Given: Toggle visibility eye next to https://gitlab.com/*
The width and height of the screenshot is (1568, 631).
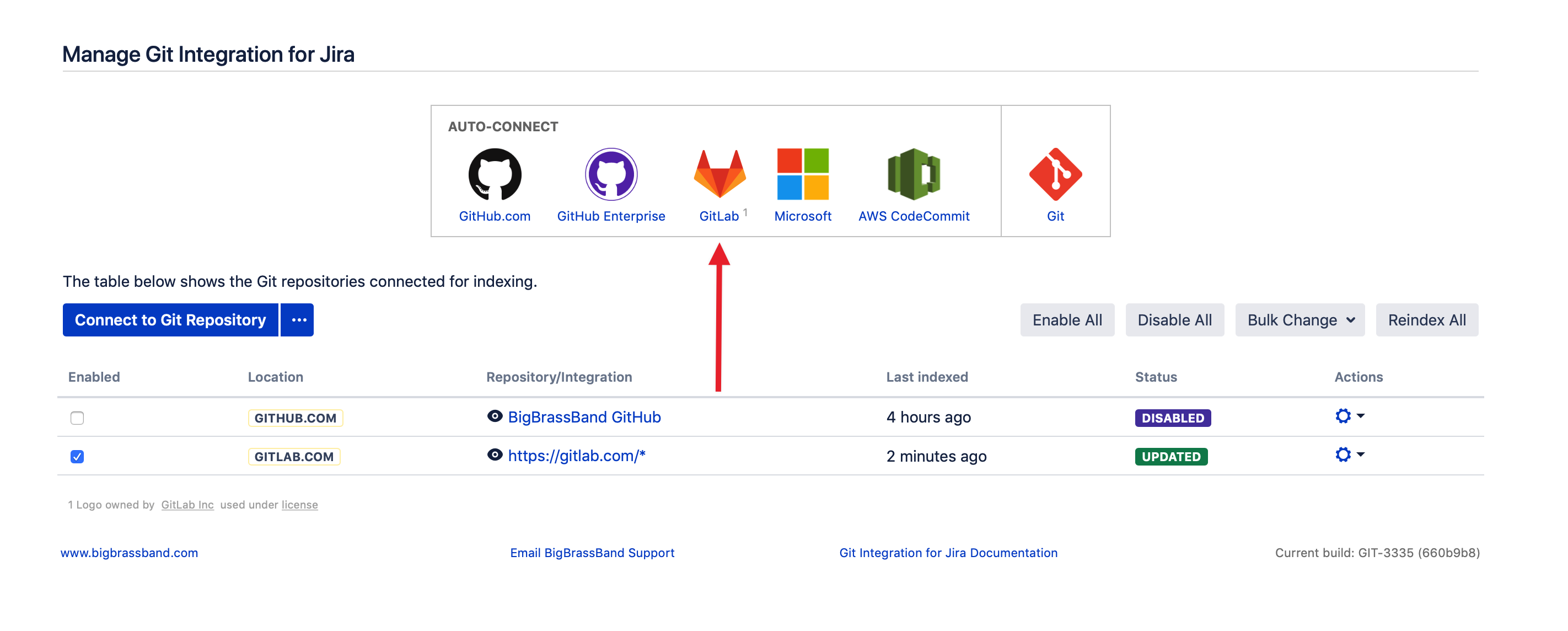Looking at the screenshot, I should (x=496, y=456).
